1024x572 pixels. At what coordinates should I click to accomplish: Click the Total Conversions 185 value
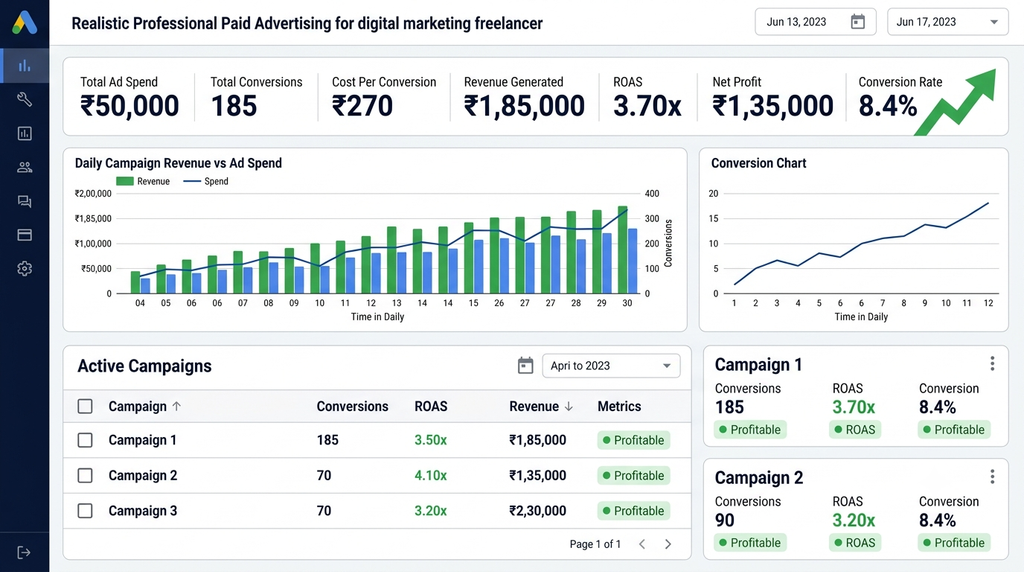(x=234, y=106)
